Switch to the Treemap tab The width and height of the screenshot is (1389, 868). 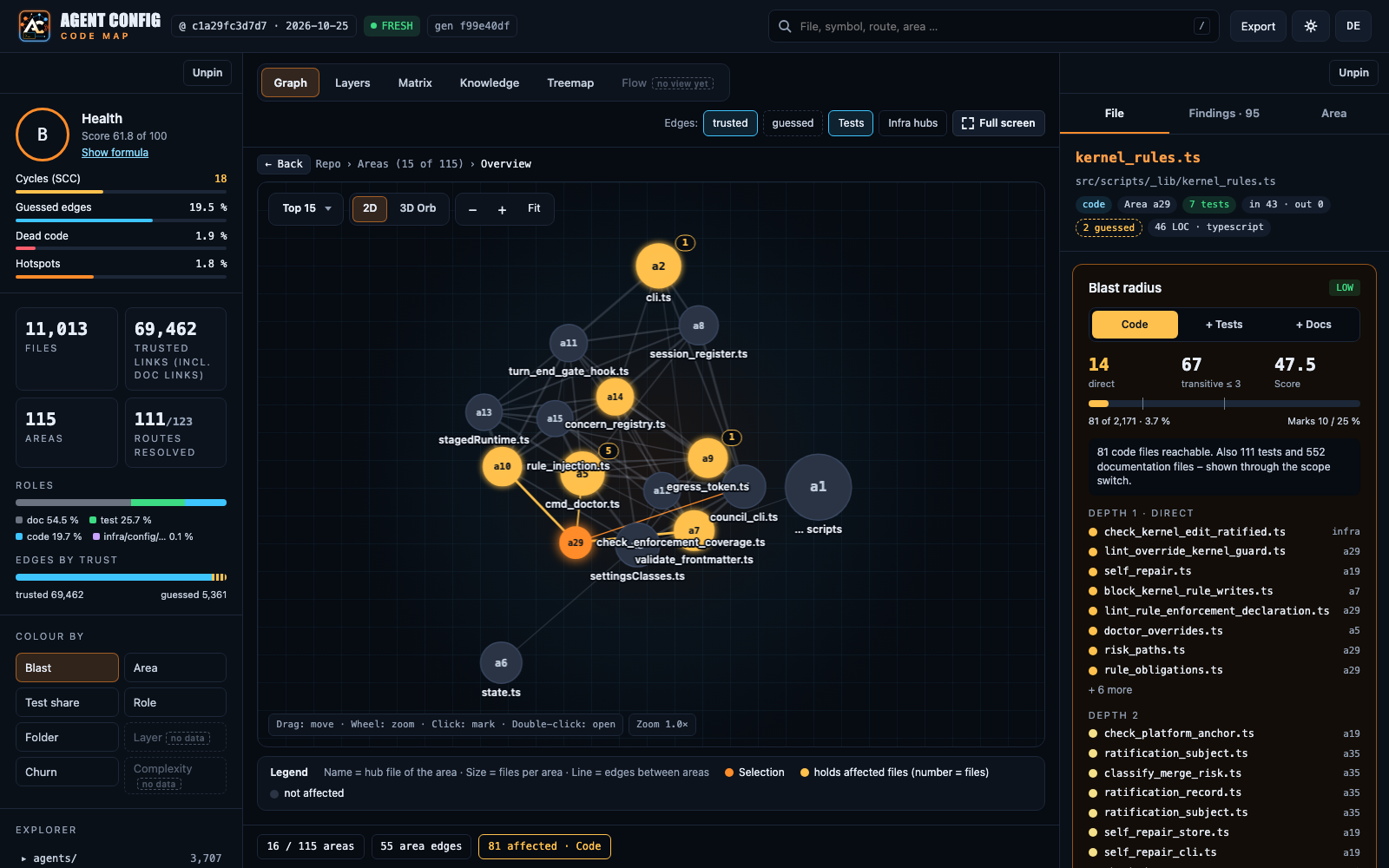click(570, 83)
